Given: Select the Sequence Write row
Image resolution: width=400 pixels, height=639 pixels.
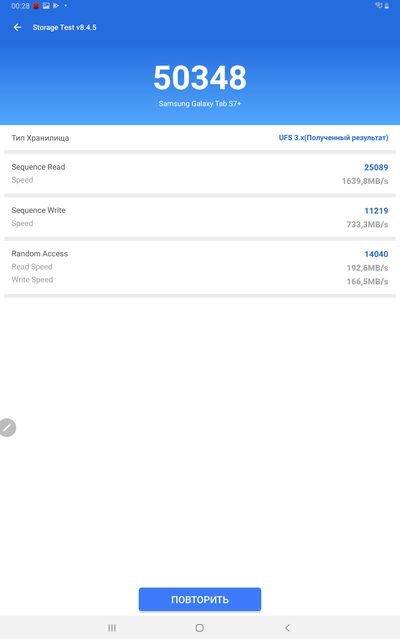Looking at the screenshot, I should click(200, 217).
